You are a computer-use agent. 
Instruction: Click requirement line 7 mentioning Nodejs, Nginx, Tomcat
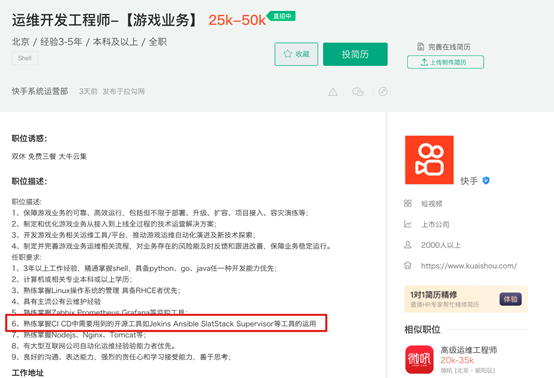coord(79,335)
